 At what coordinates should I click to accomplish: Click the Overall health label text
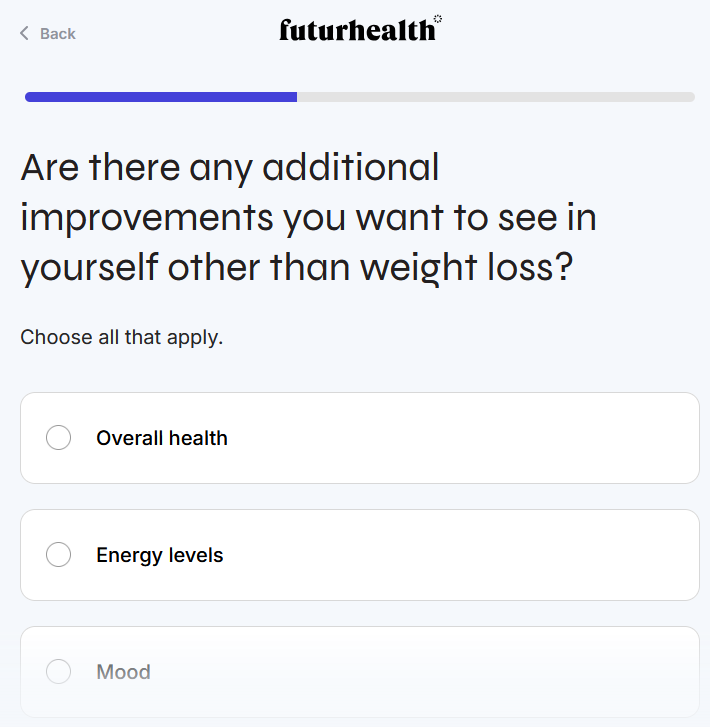click(162, 438)
